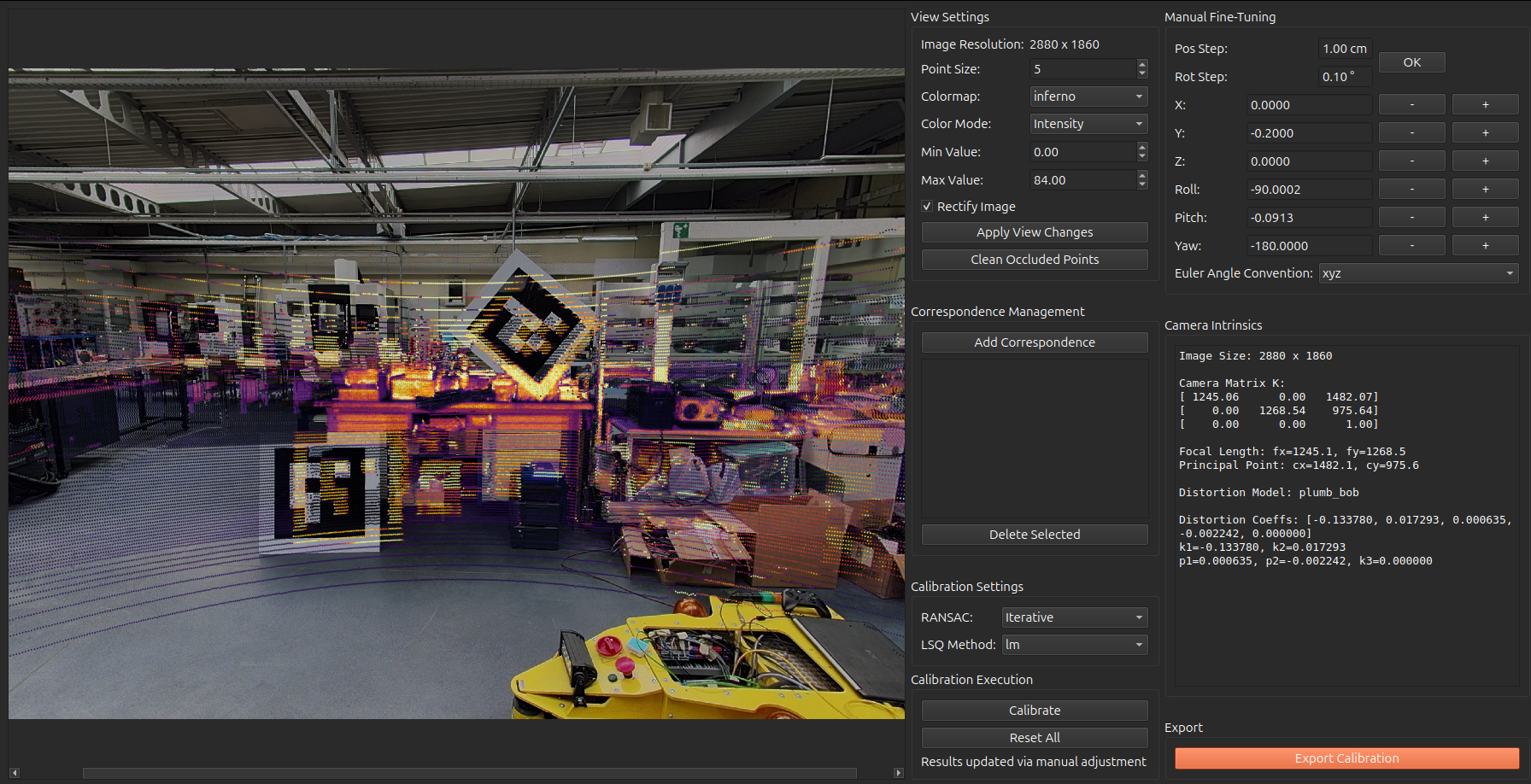Decrease Z position with minus button

point(1411,161)
